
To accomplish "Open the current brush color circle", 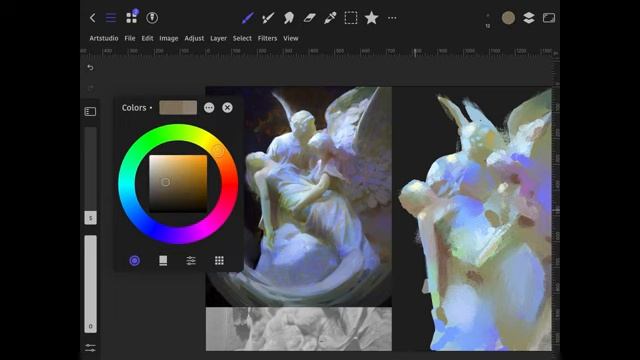I will point(508,18).
